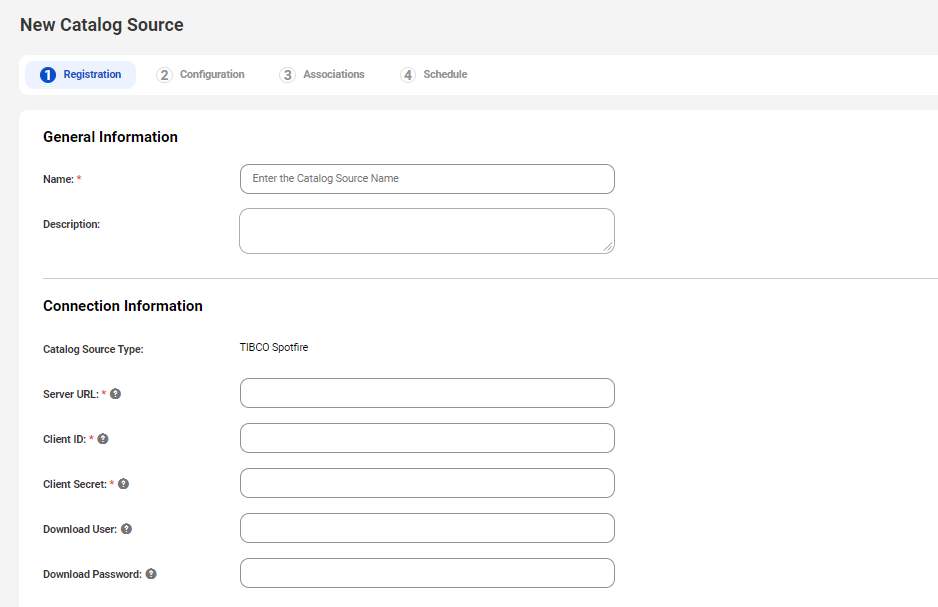Screen dimensions: 938x607
Task: Click into the Description text area
Action: pos(427,231)
